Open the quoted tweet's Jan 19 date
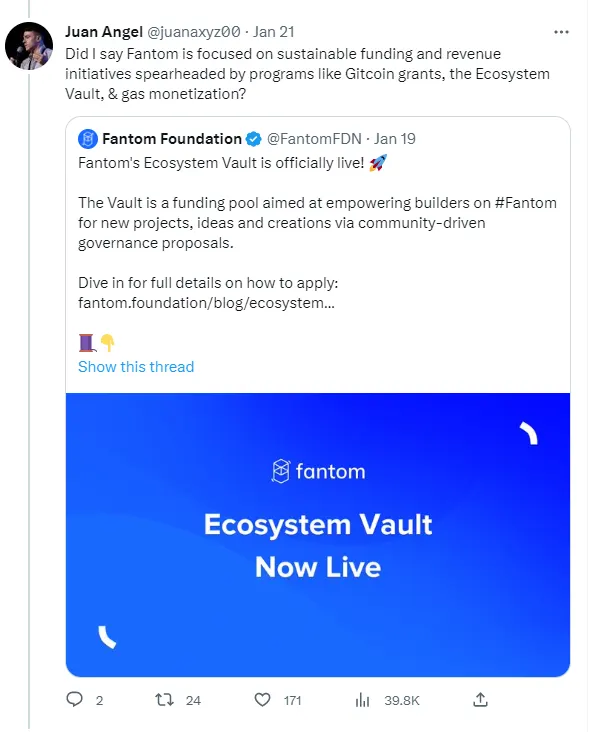Image resolution: width=600 pixels, height=732 pixels. (x=395, y=139)
